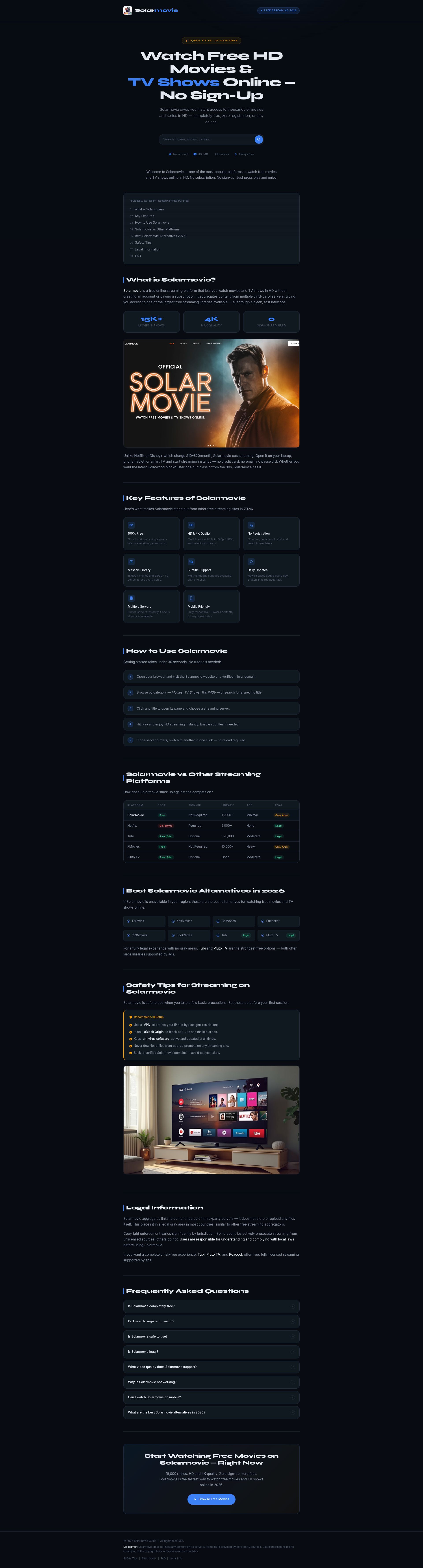Click the checkmark bullet beside uBlock Origin tip
Image resolution: width=423 pixels, height=1568 pixels.
[x=130, y=1032]
